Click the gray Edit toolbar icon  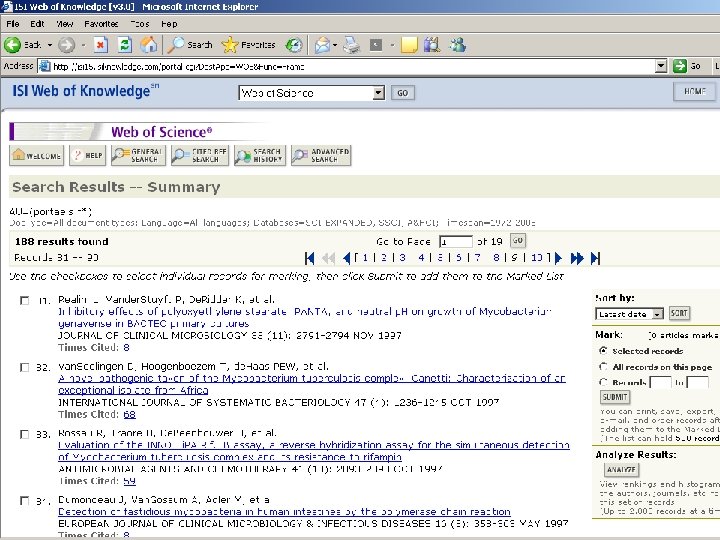pyautogui.click(x=376, y=45)
